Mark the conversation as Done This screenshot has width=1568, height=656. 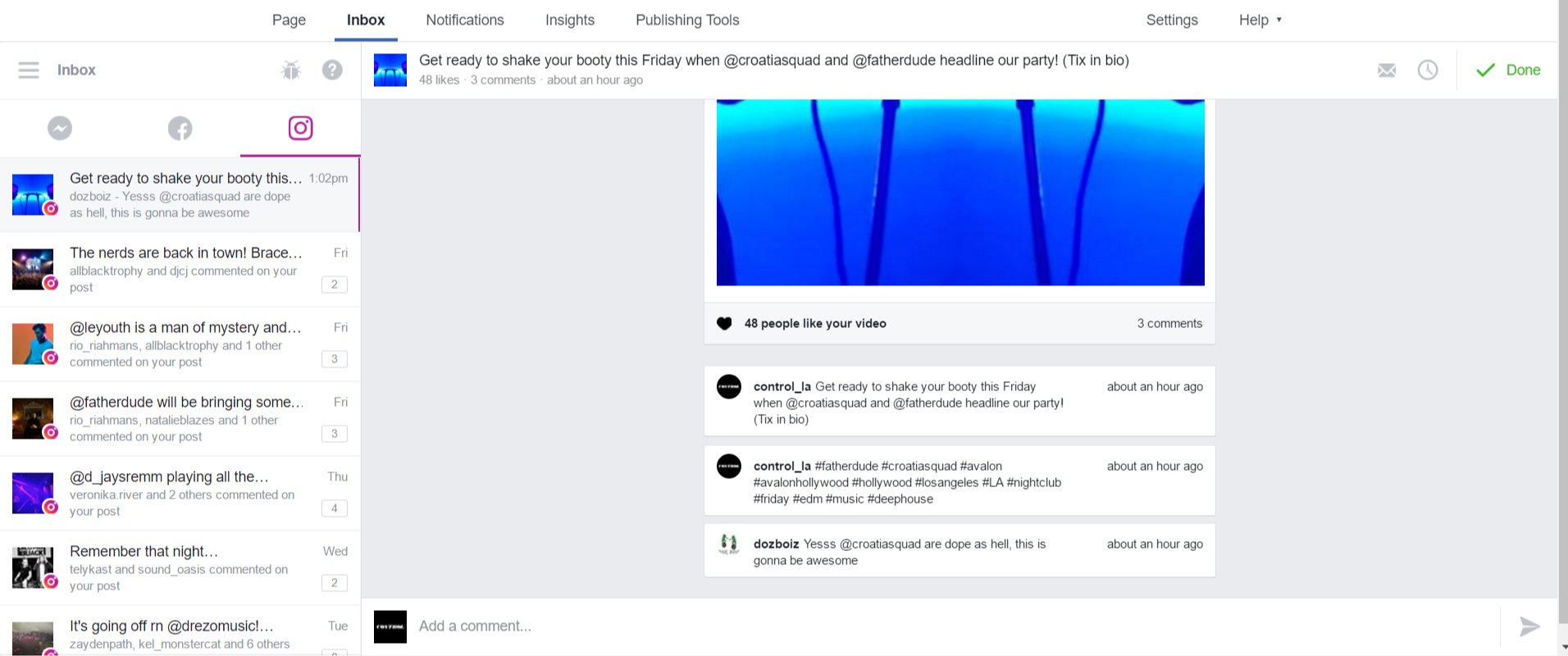click(x=1508, y=71)
